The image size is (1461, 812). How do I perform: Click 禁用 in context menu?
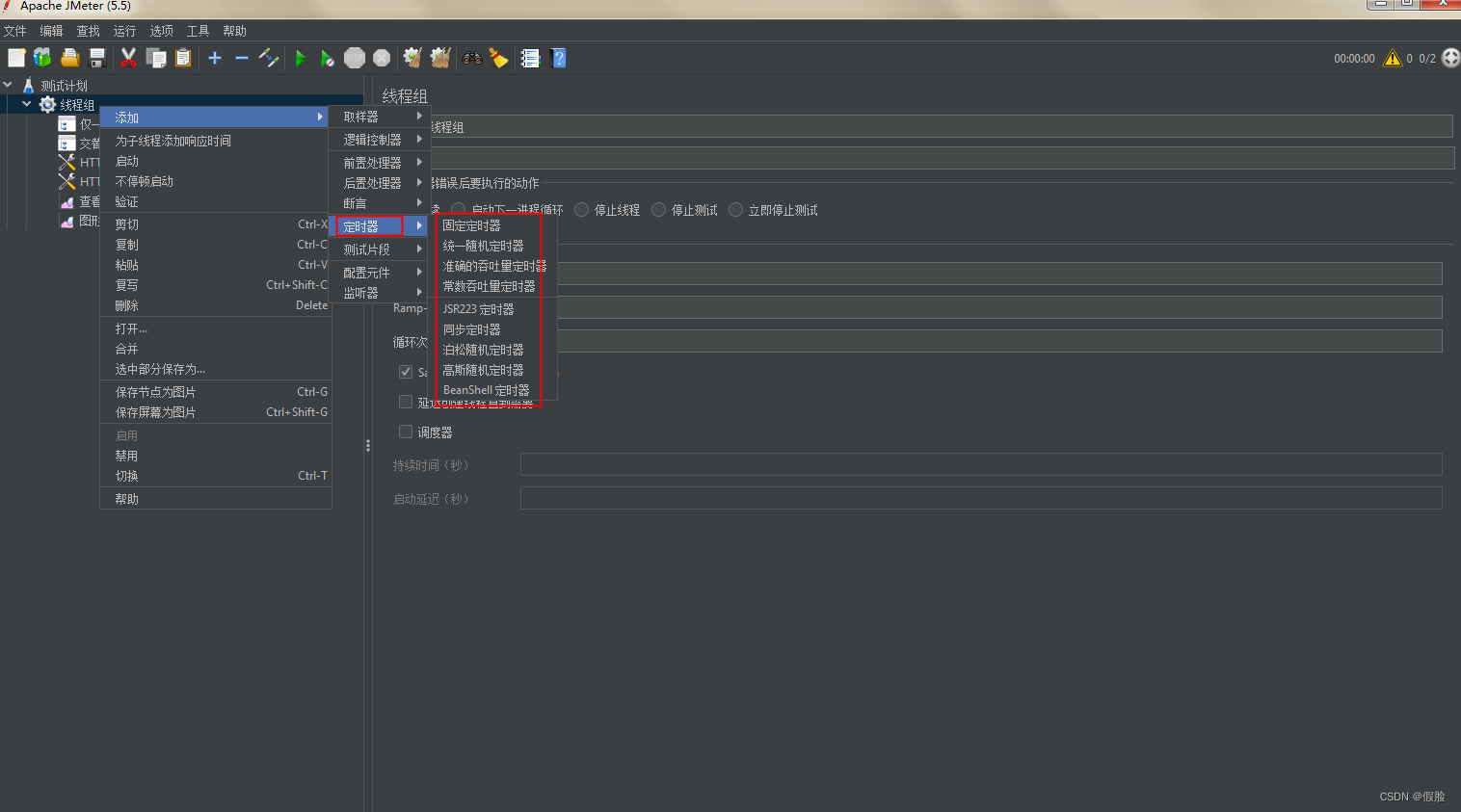click(x=216, y=456)
